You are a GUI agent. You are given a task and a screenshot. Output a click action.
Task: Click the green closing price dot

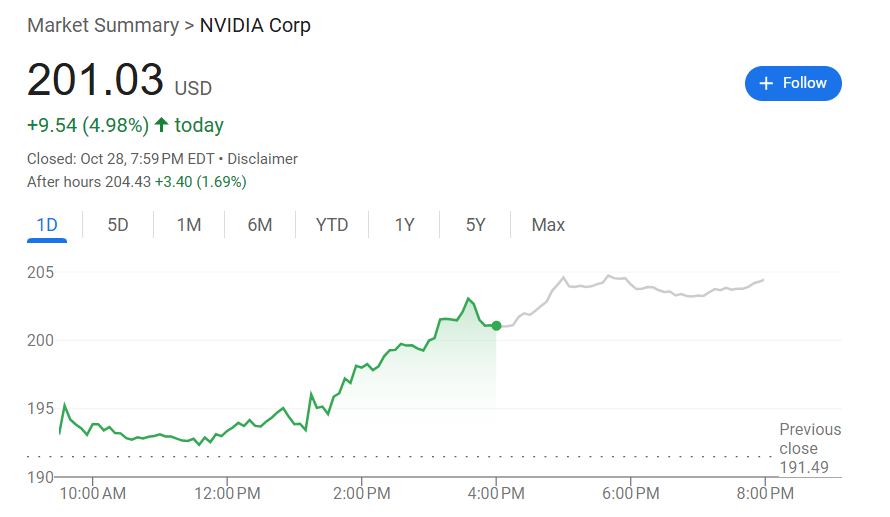click(x=497, y=326)
